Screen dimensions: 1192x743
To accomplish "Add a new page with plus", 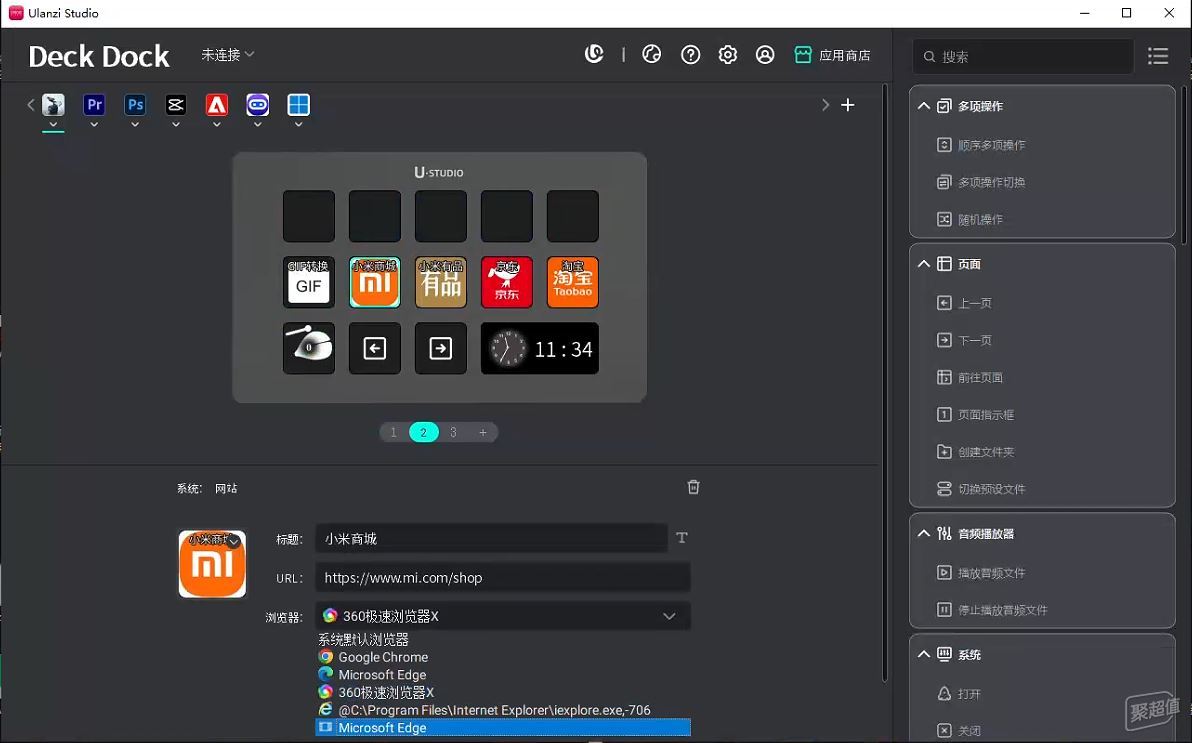I will point(483,432).
